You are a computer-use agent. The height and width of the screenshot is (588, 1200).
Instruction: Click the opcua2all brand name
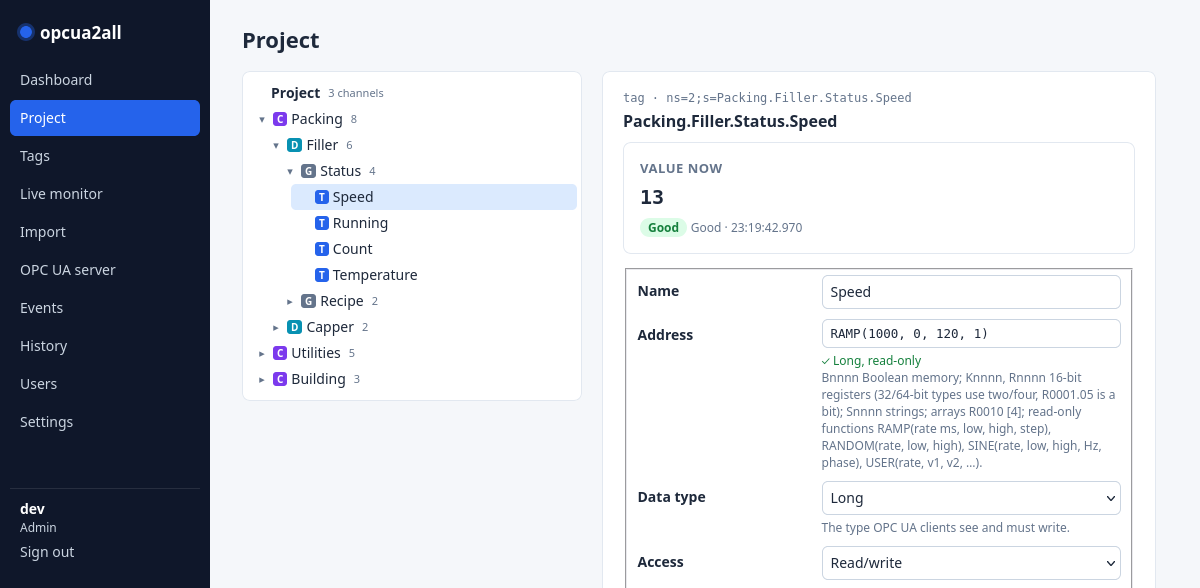pos(81,33)
